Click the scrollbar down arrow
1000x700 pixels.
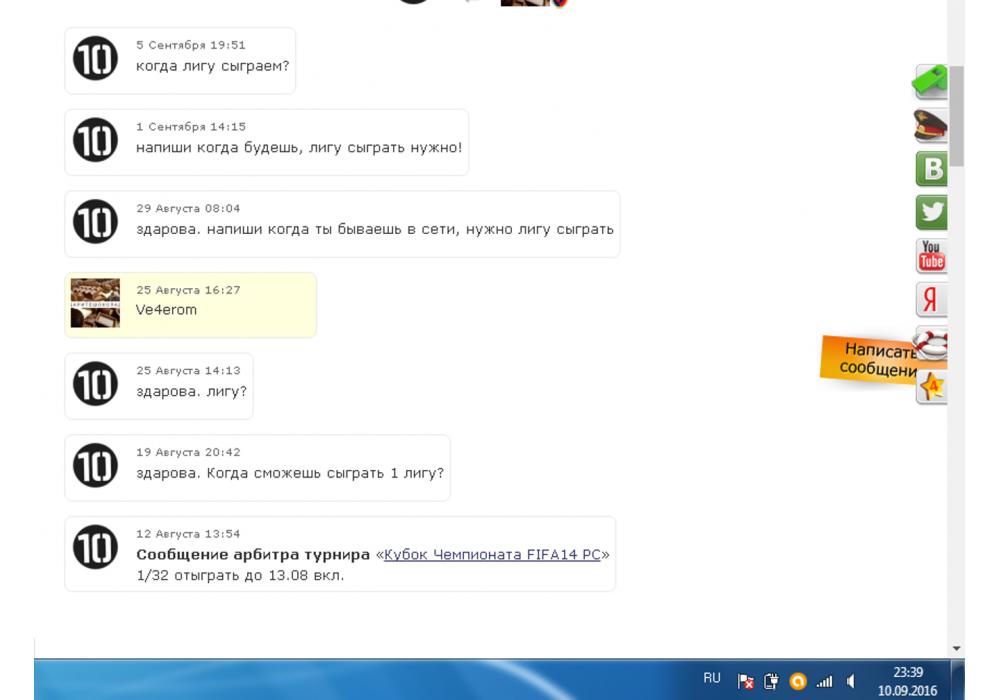(956, 648)
